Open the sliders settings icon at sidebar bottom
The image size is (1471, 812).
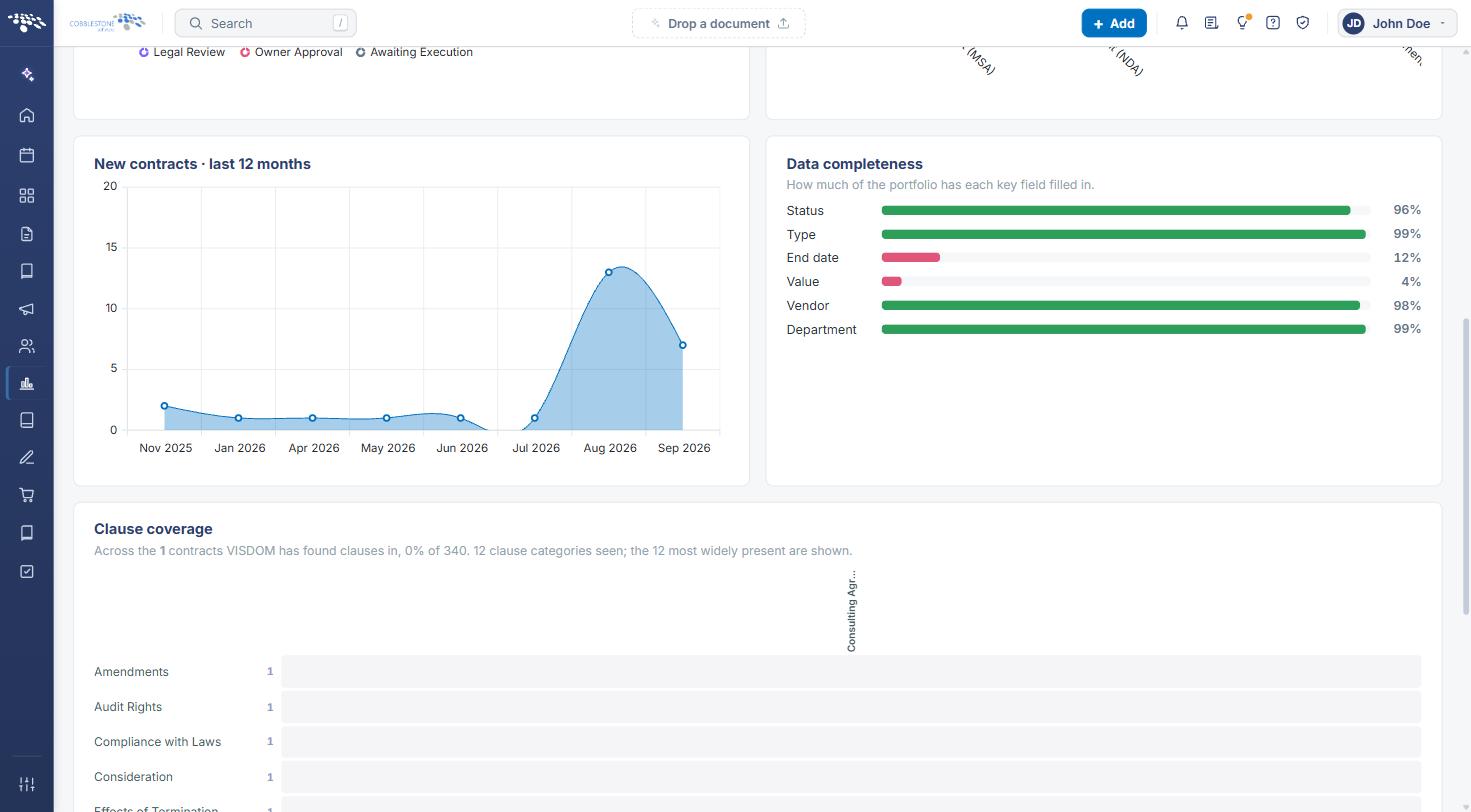(27, 785)
